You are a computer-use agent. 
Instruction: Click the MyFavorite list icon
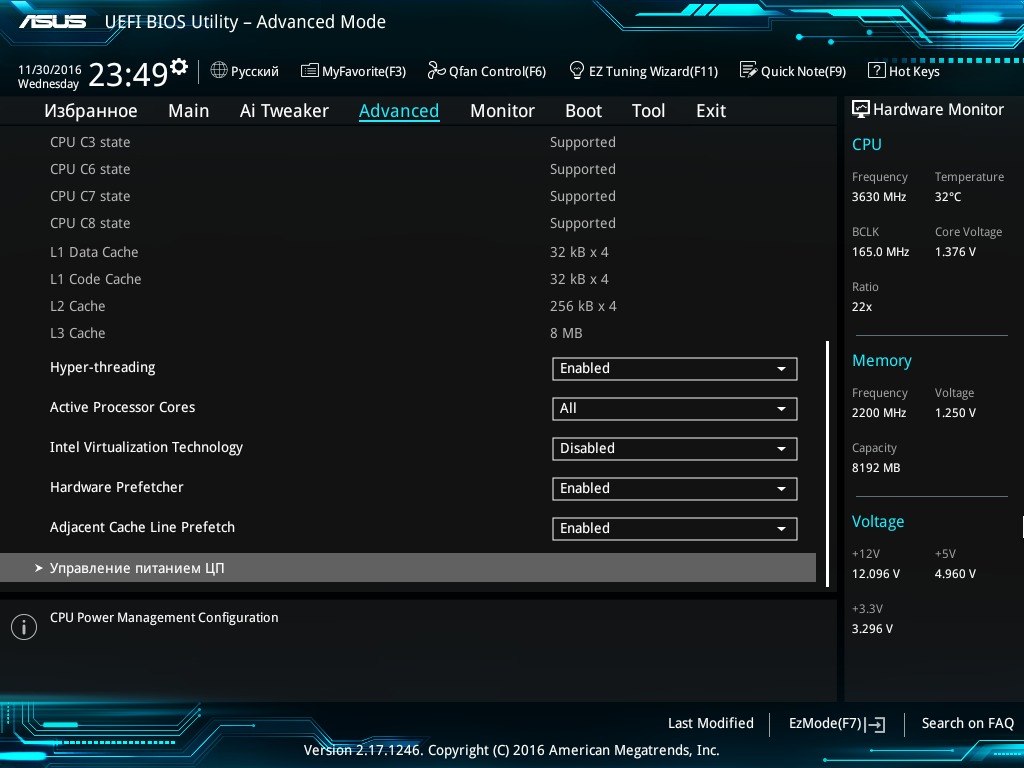pyautogui.click(x=310, y=71)
